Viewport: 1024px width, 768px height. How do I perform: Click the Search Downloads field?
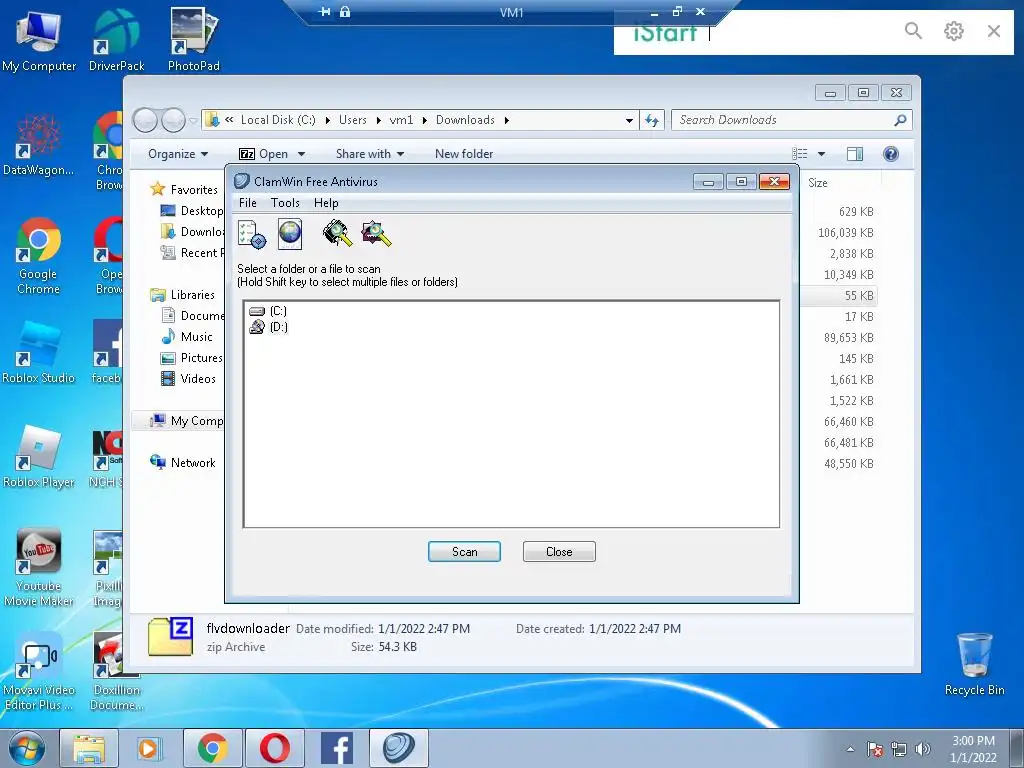point(784,120)
